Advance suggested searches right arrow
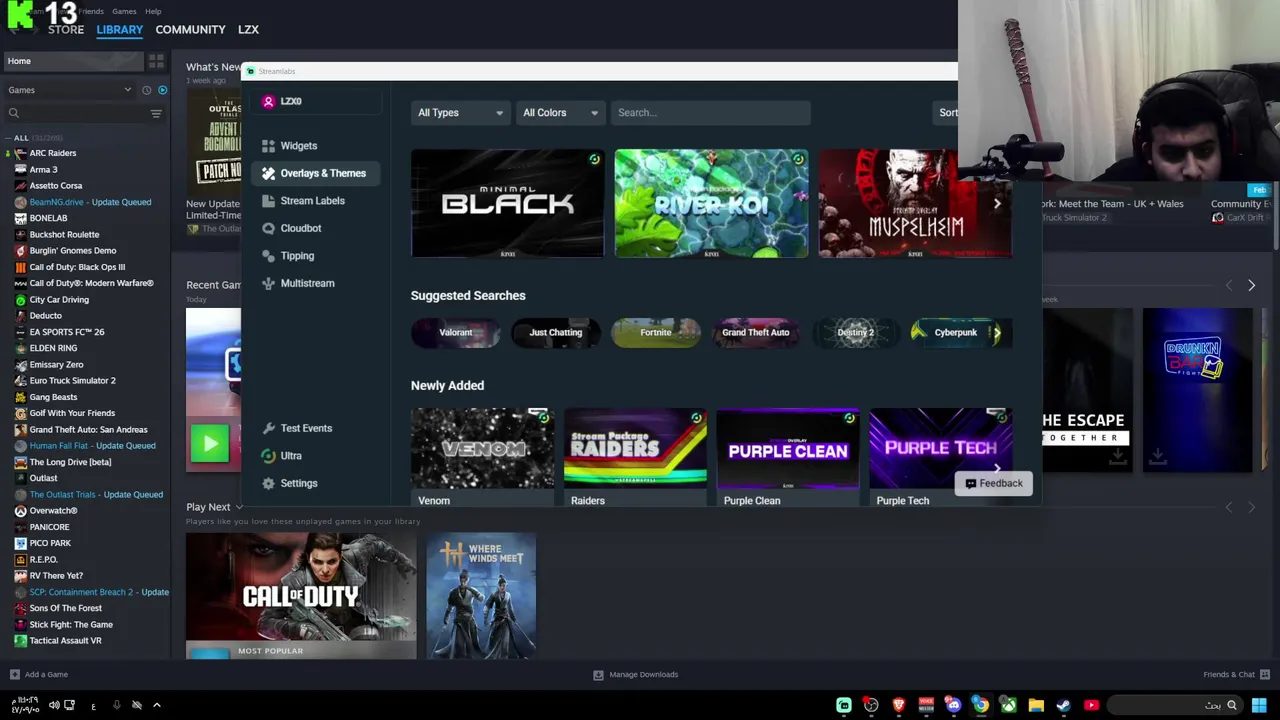The height and width of the screenshot is (720, 1280). (997, 333)
